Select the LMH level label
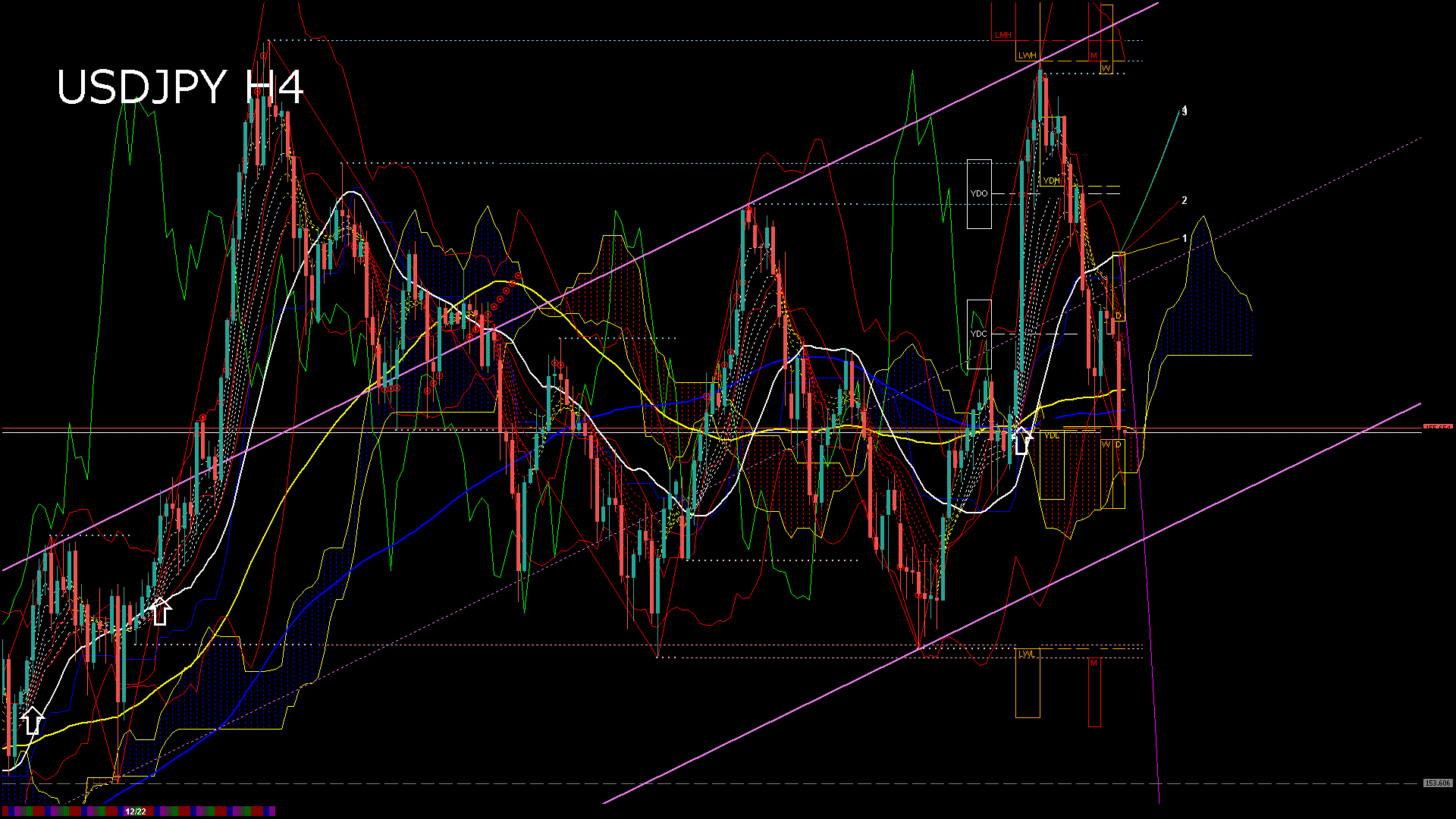 coord(1003,34)
